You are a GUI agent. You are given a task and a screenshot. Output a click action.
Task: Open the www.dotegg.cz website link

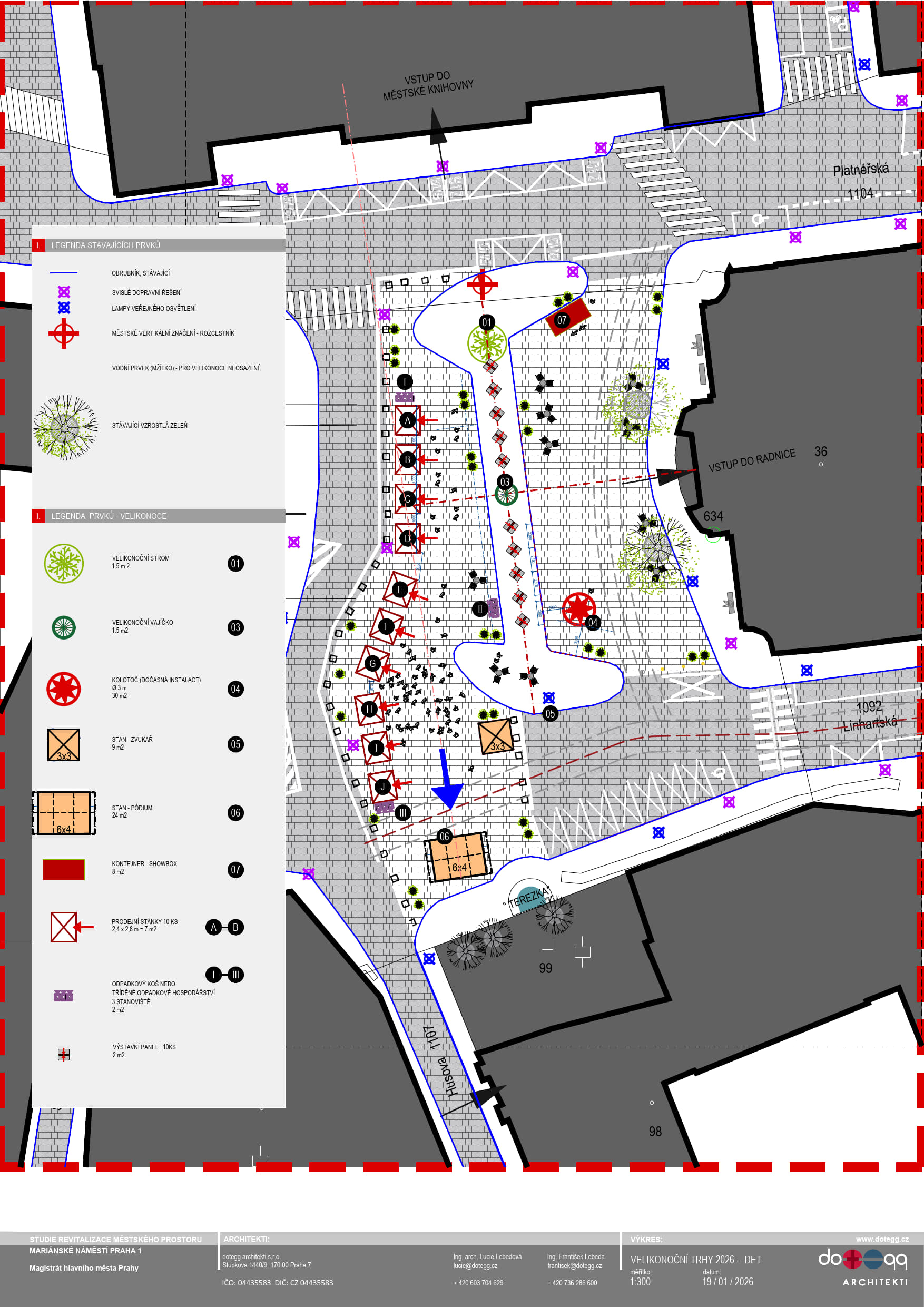pyautogui.click(x=881, y=1239)
